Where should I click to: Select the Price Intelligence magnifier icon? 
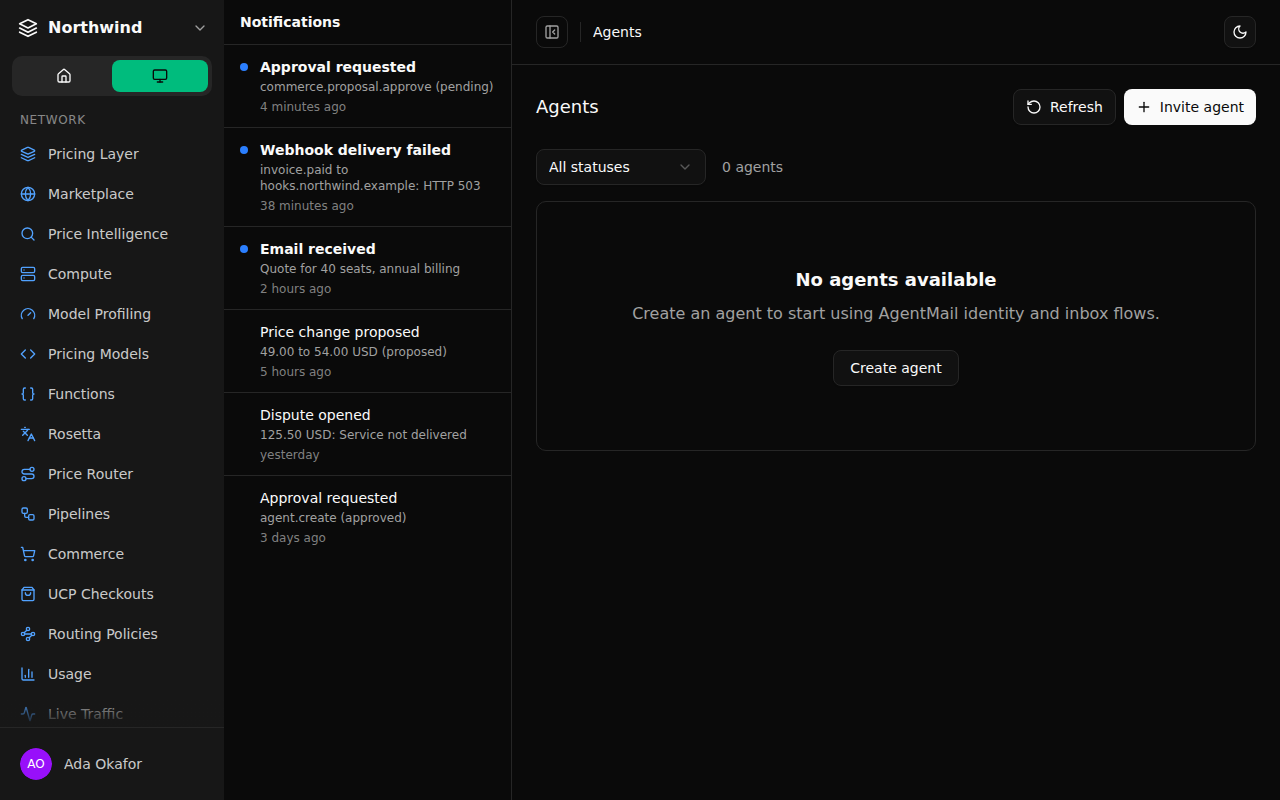click(x=28, y=234)
